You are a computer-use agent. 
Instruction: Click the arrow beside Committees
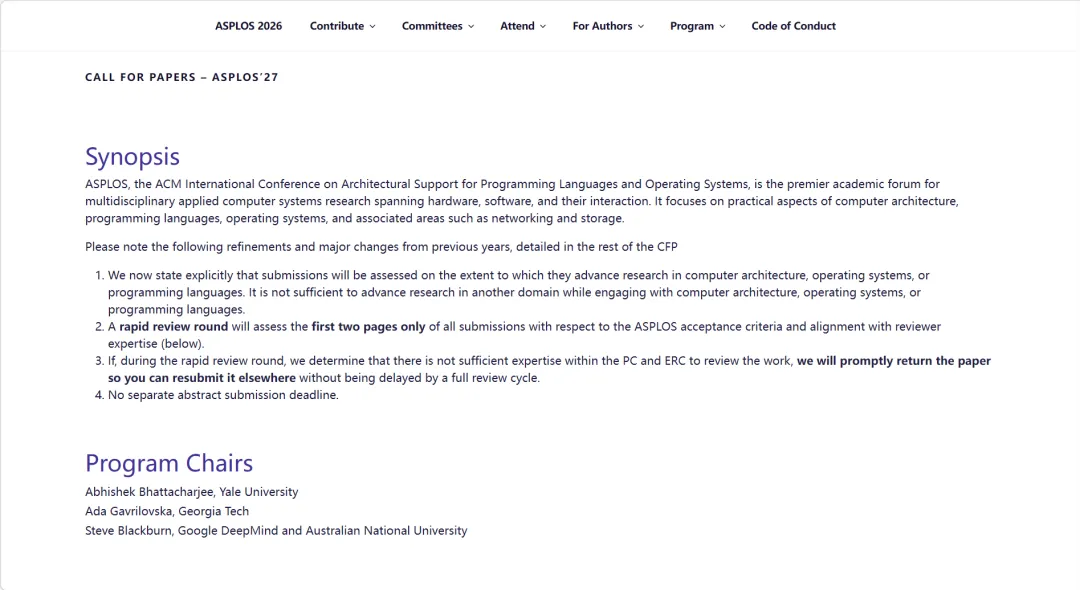point(471,27)
